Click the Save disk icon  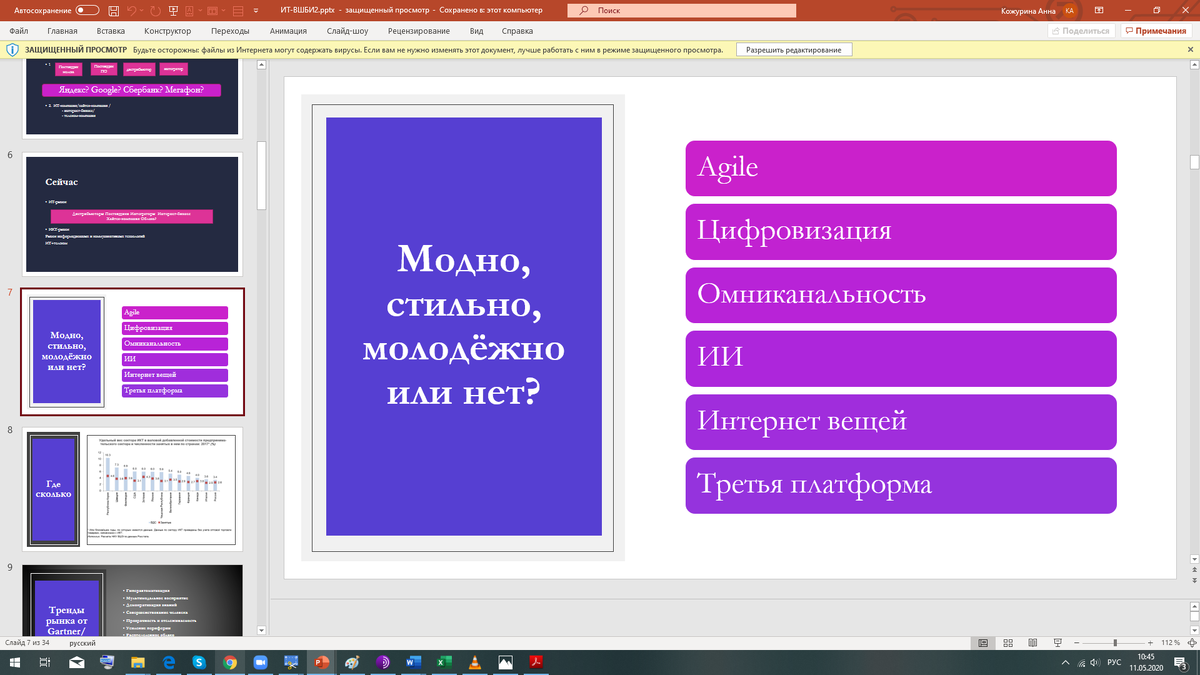(x=114, y=10)
